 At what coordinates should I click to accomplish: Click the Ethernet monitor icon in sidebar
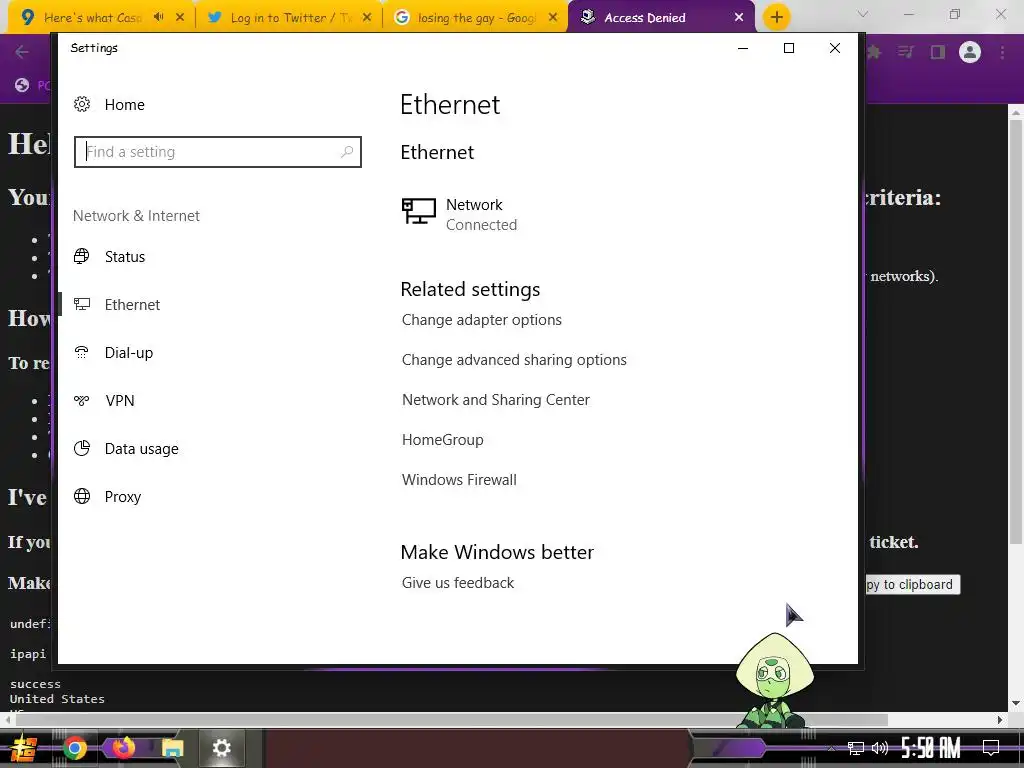[82, 304]
